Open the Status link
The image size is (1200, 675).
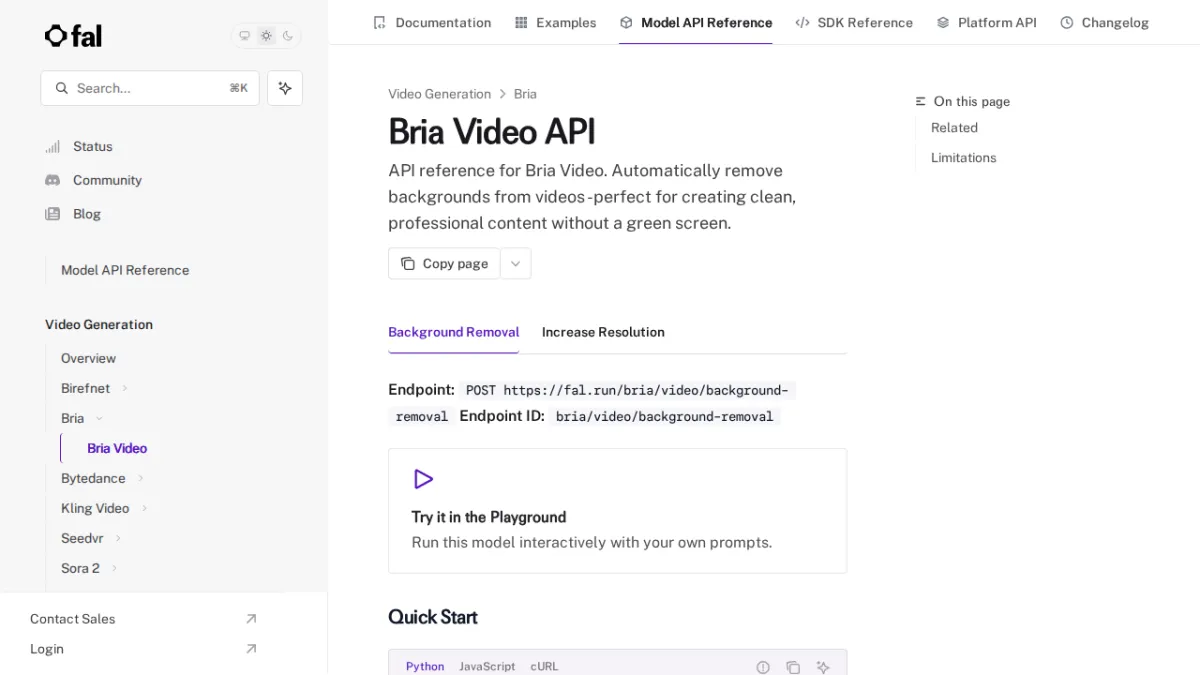click(93, 146)
